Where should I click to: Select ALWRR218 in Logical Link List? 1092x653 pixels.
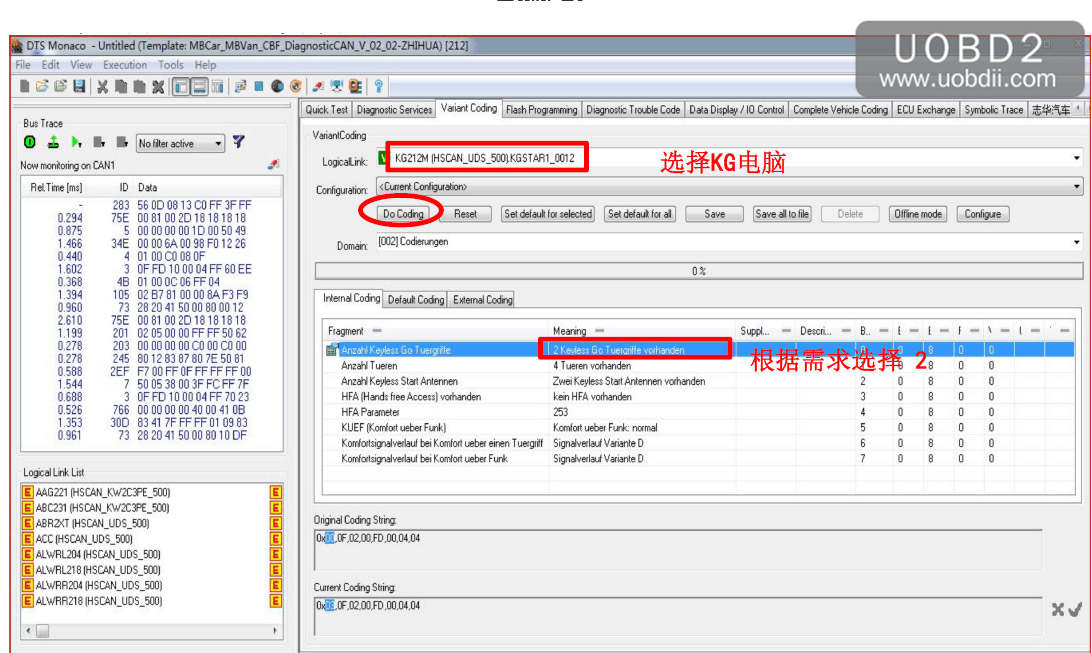coord(99,601)
